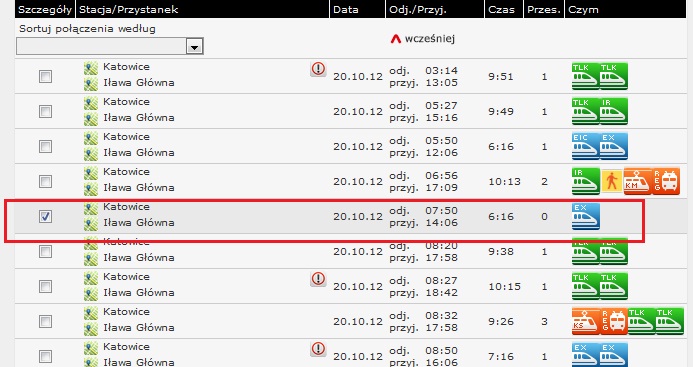Click 'Katowice' in the 05:50 row
Viewport: 693px width, 367px height.
click(126, 137)
